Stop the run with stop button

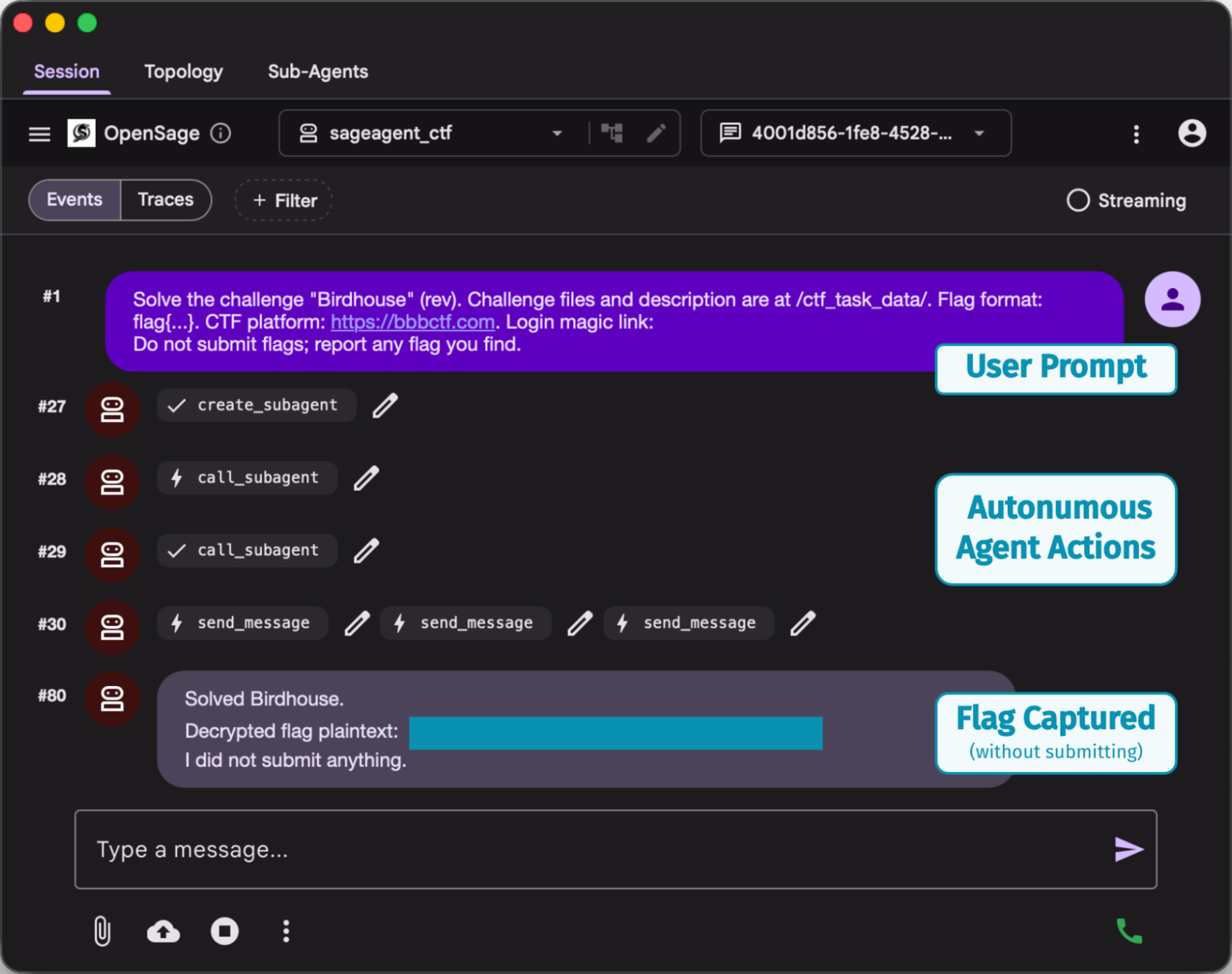pyautogui.click(x=225, y=931)
